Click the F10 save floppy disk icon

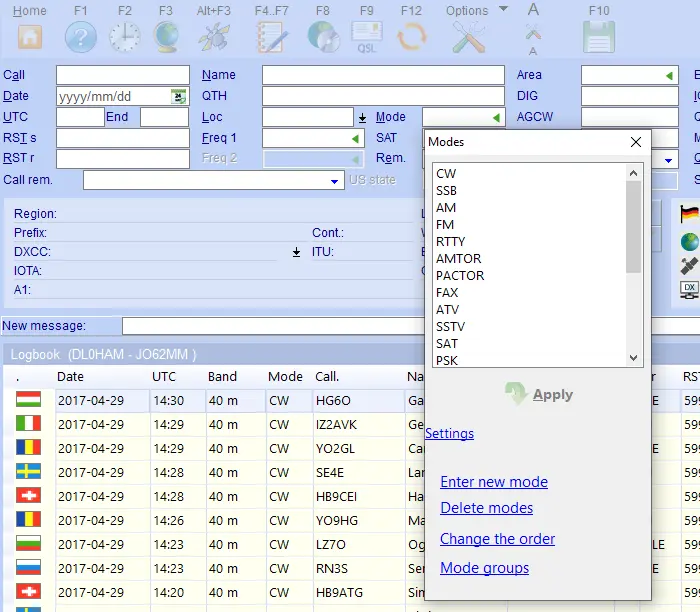(x=599, y=37)
